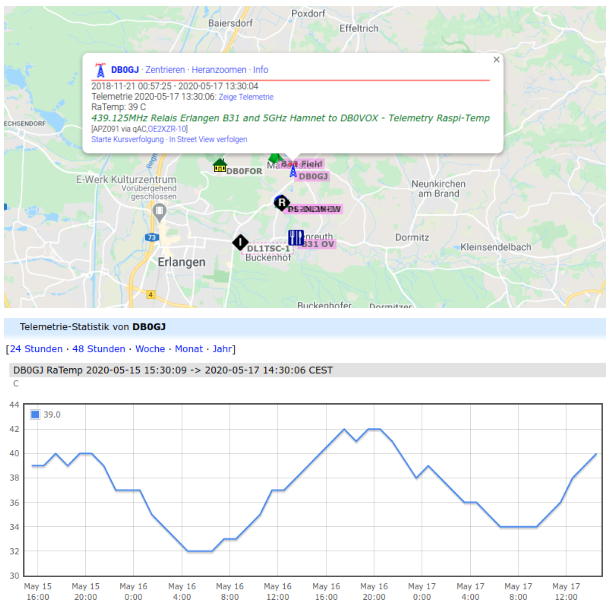Open the OE2XZR-10 igate link
The width and height of the screenshot is (610, 606).
[168, 129]
